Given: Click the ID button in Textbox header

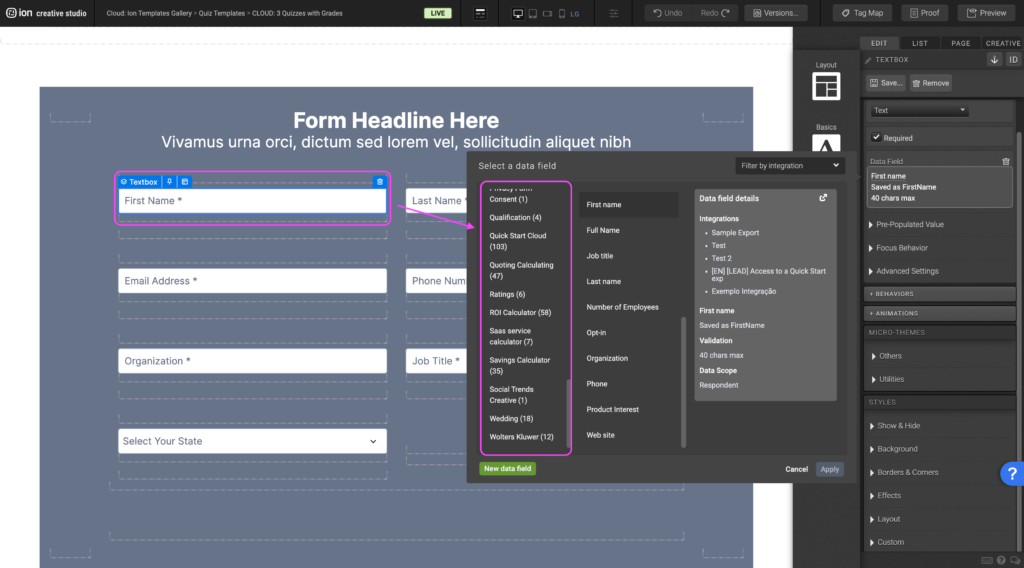Looking at the screenshot, I should point(1012,60).
